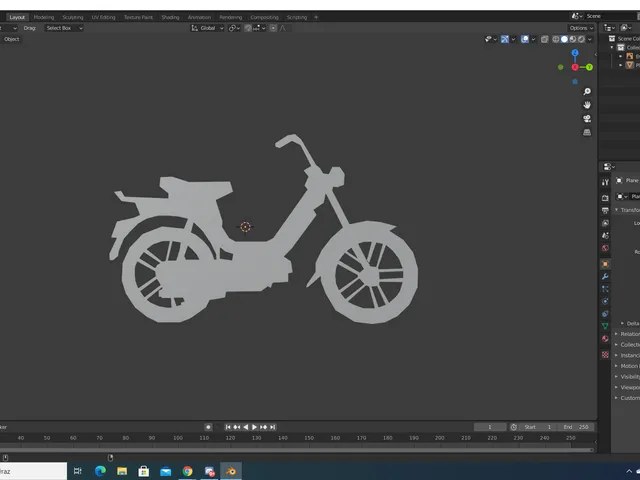Play the animation forward
Image resolution: width=640 pixels, height=480 pixels.
pos(254,427)
